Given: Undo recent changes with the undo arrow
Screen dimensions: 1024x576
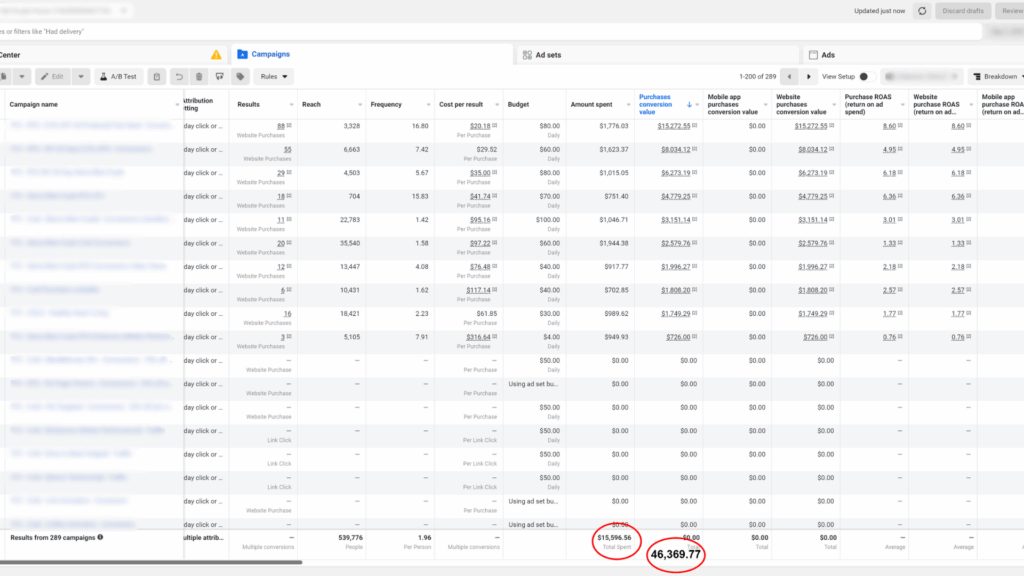Looking at the screenshot, I should click(179, 76).
